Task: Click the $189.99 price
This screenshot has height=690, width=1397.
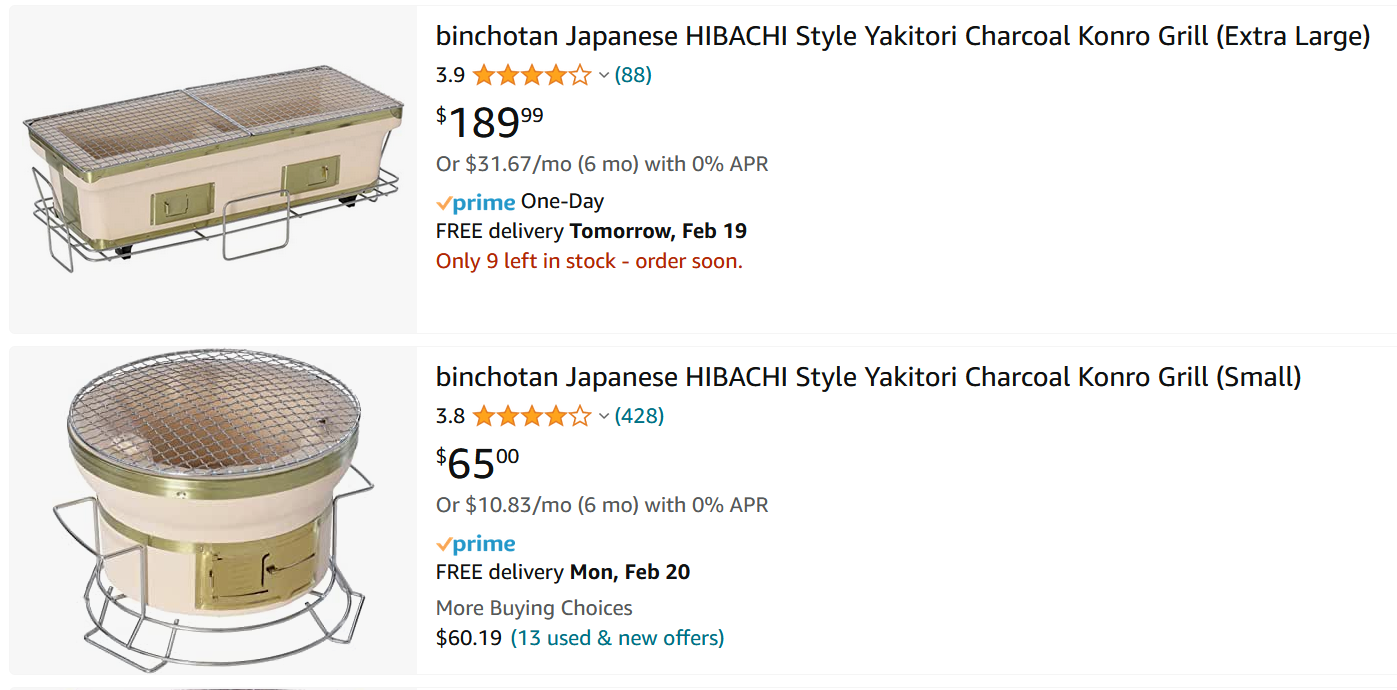Action: tap(490, 122)
